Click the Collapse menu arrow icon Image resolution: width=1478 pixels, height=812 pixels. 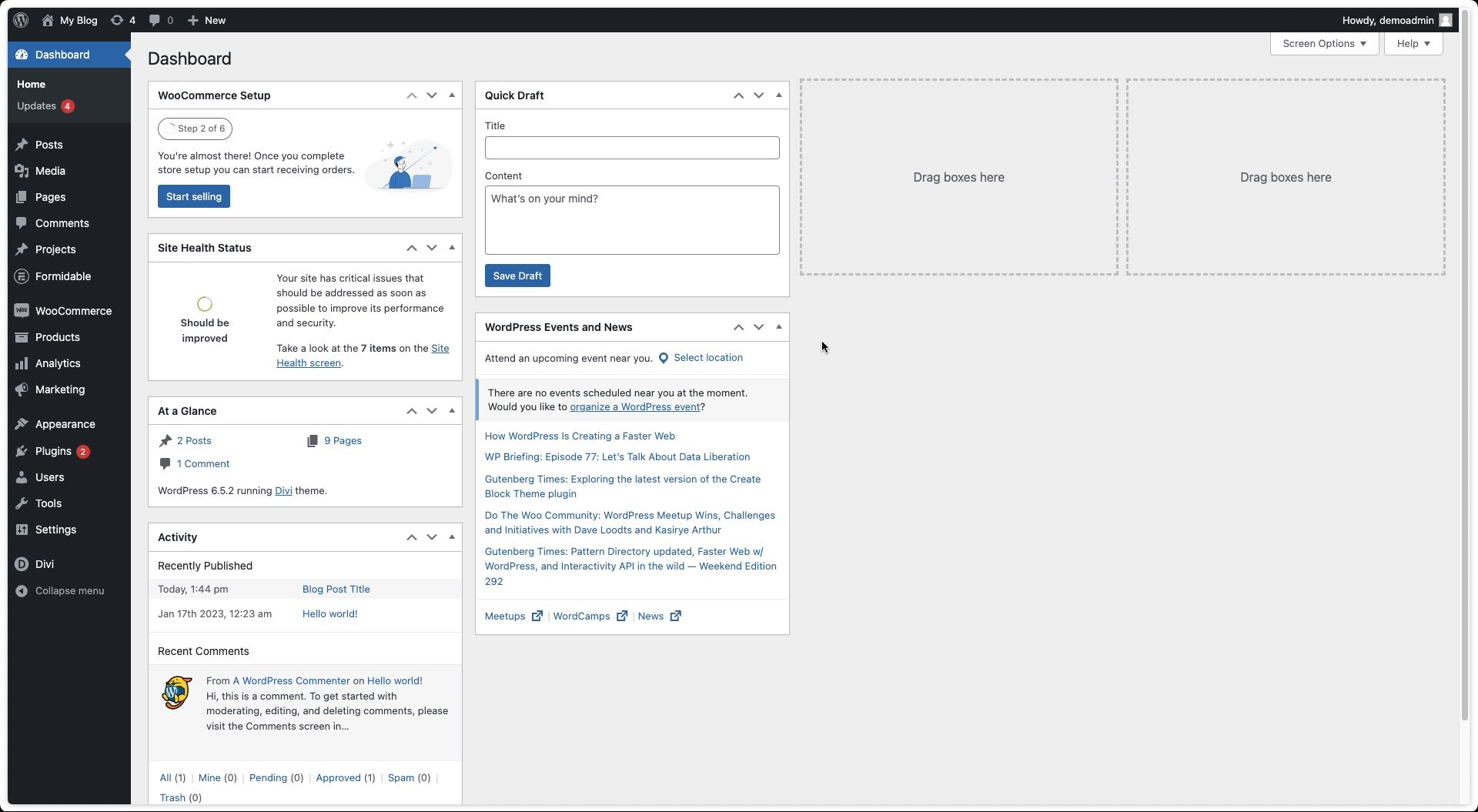click(x=22, y=591)
